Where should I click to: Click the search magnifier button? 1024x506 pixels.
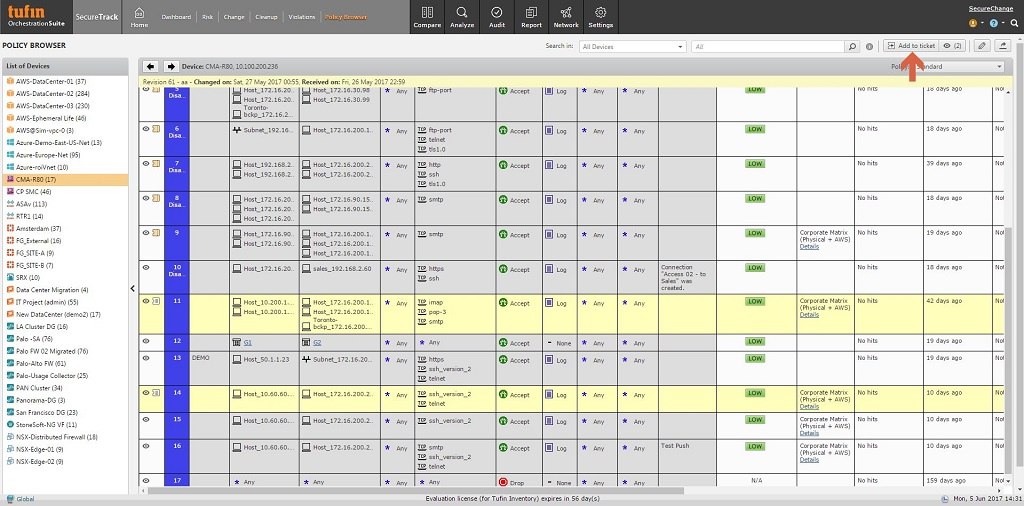(852, 46)
